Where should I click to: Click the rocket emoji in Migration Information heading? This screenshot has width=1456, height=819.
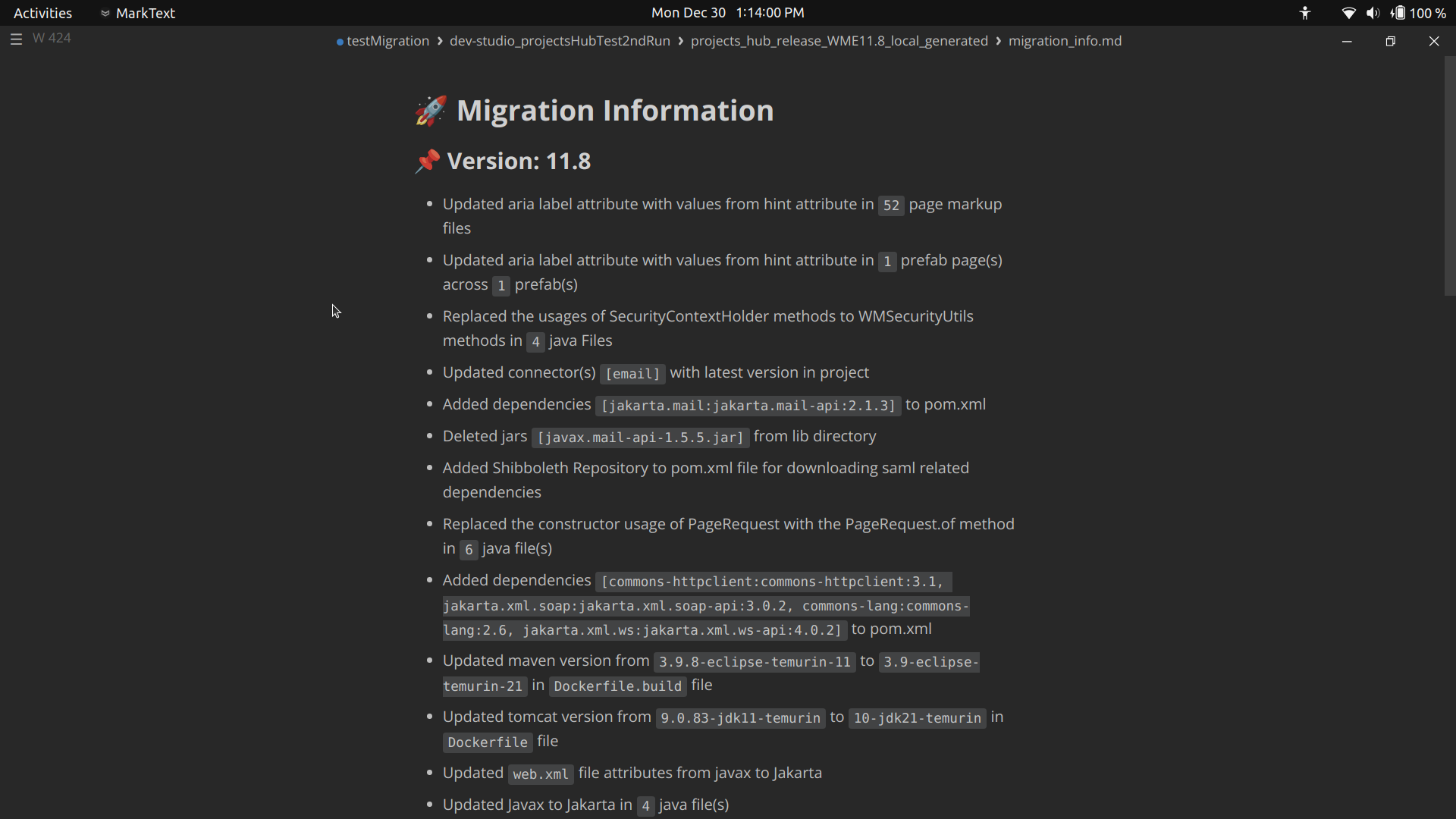pyautogui.click(x=431, y=110)
